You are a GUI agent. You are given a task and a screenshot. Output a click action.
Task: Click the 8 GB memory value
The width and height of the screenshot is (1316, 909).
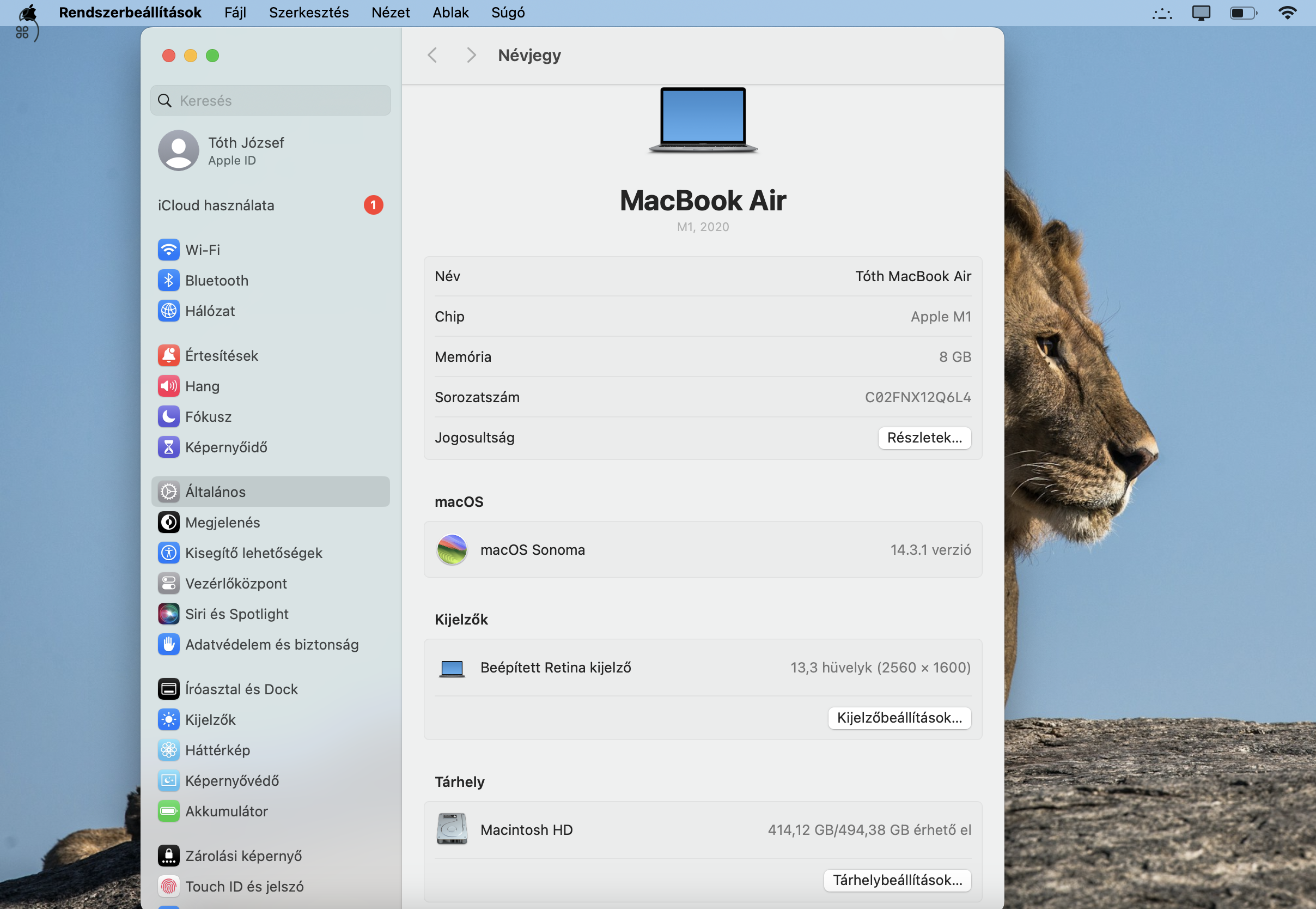coord(955,357)
